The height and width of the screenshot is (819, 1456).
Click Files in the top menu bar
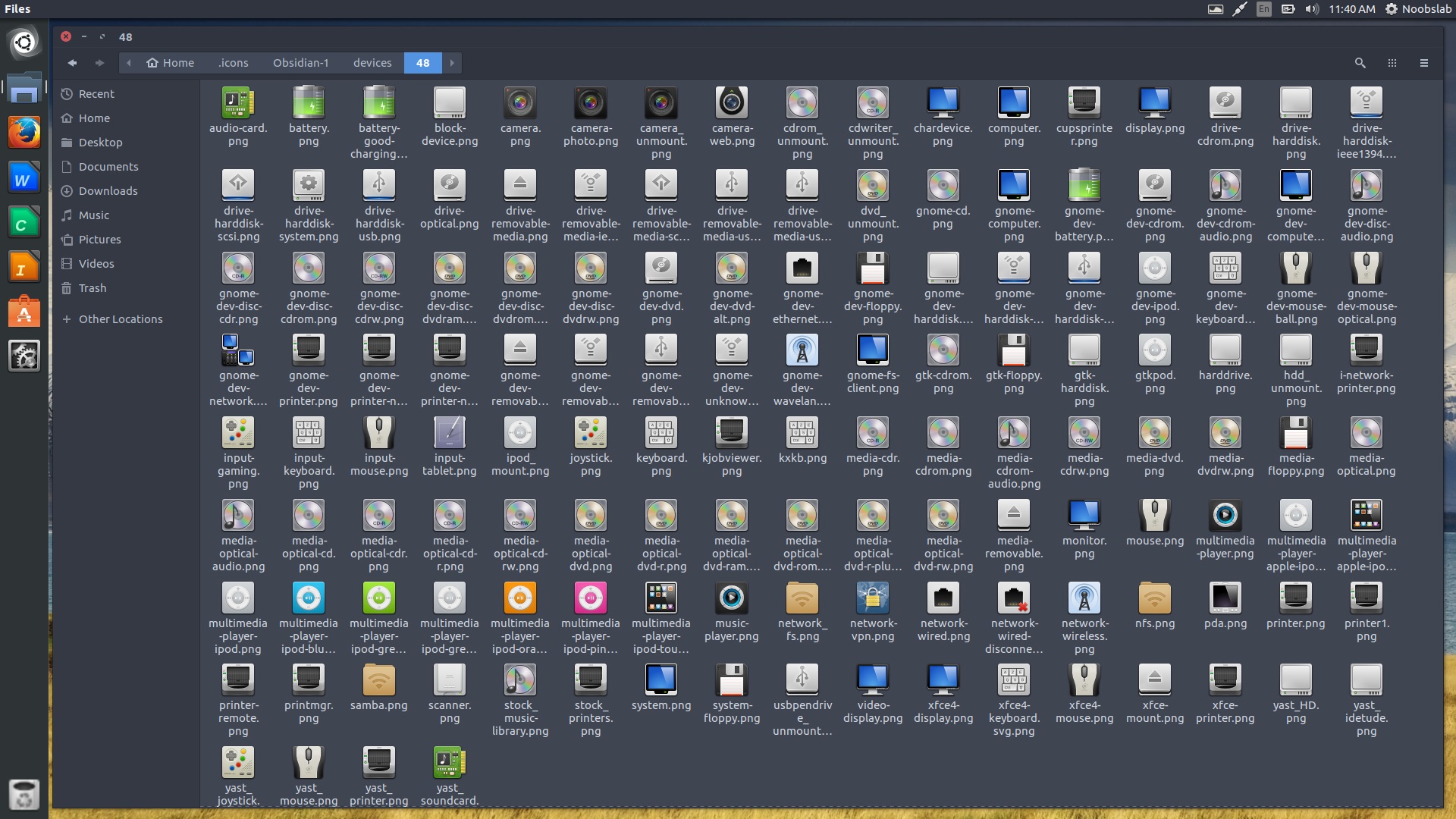[17, 9]
